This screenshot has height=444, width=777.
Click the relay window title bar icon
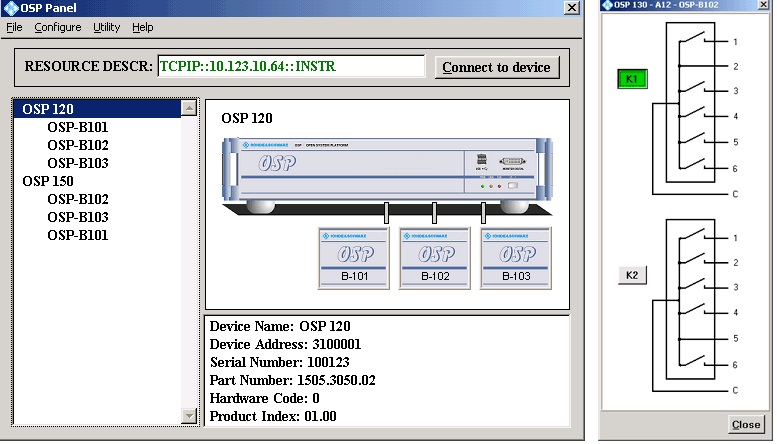(x=608, y=8)
